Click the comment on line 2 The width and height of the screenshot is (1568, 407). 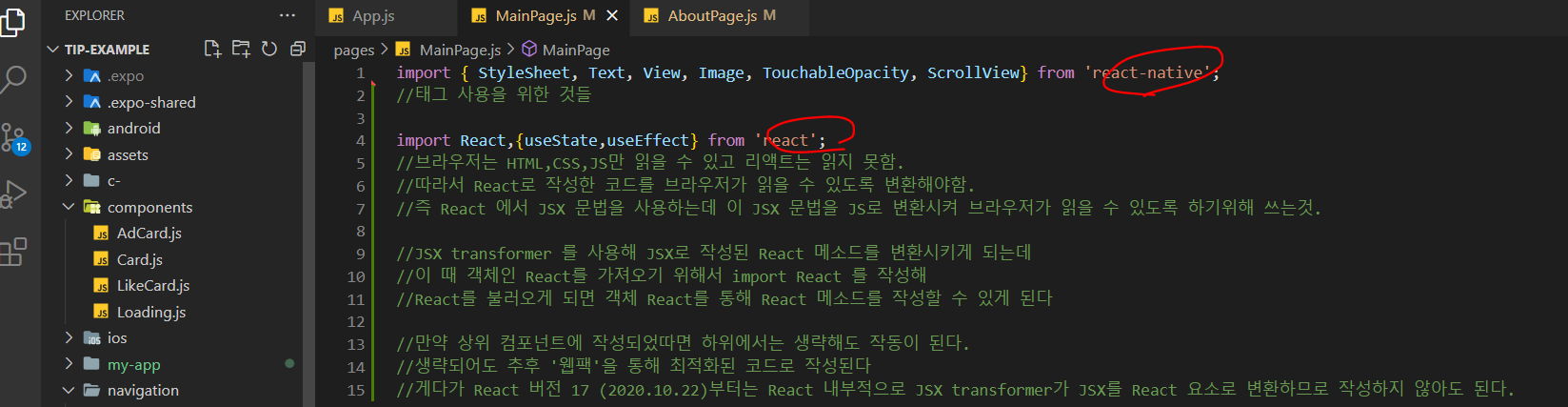click(493, 95)
